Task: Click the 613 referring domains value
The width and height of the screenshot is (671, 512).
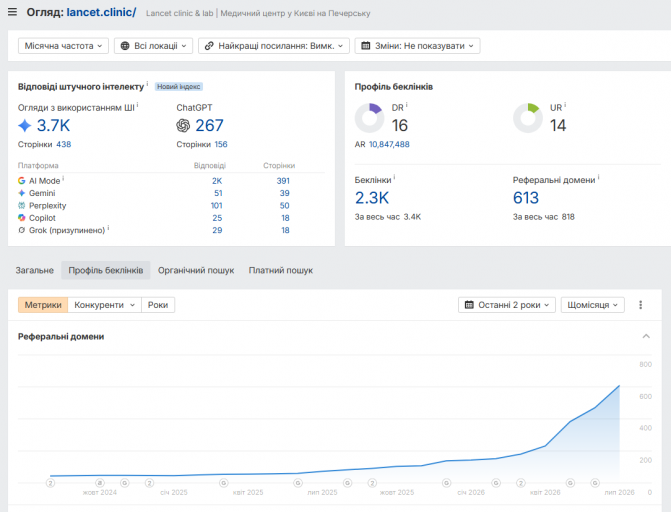Action: pyautogui.click(x=526, y=198)
